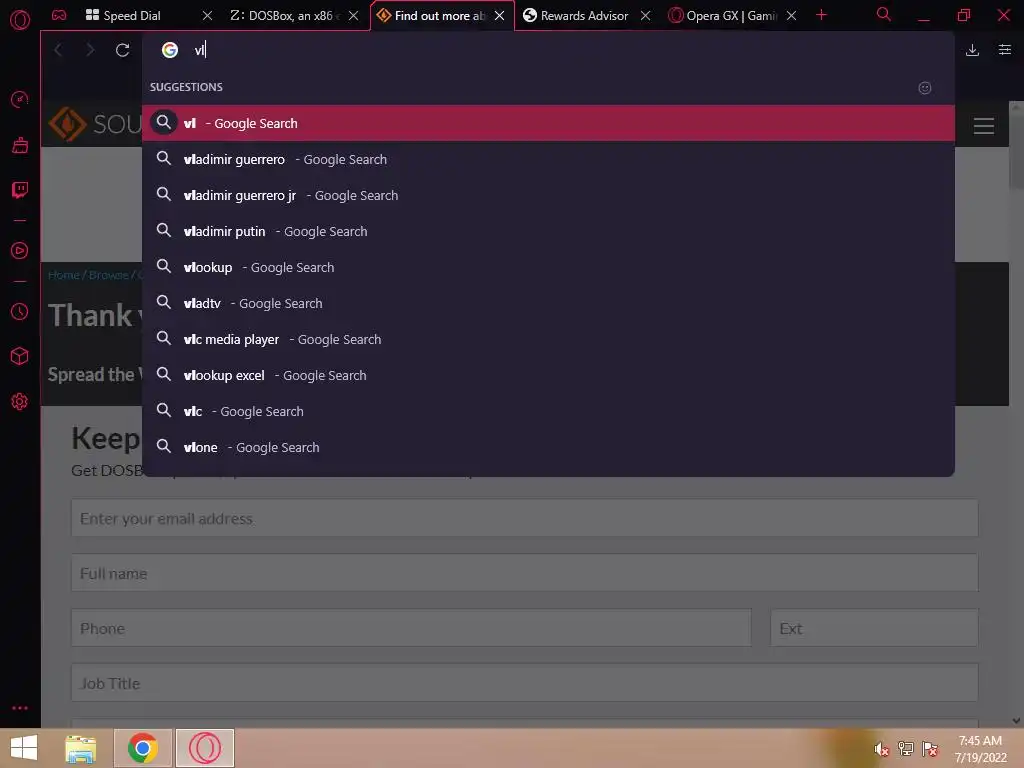Select the 'vlone' search suggestion
Viewport: 1024px width, 768px height.
549,447
